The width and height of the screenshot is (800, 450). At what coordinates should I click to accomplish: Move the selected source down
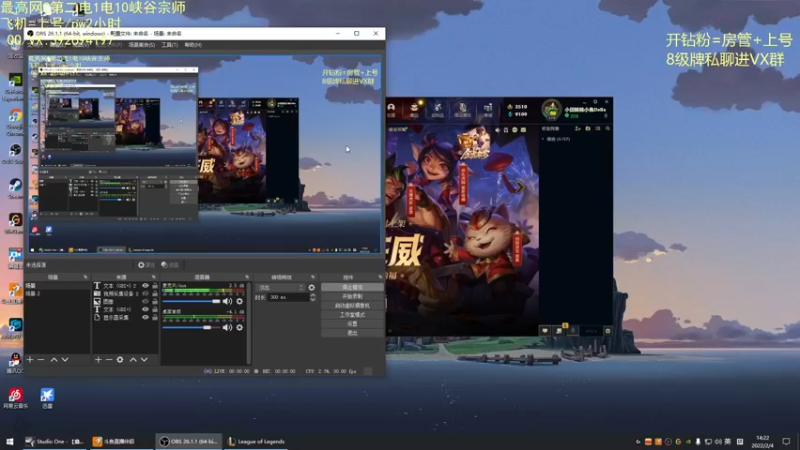[144, 360]
